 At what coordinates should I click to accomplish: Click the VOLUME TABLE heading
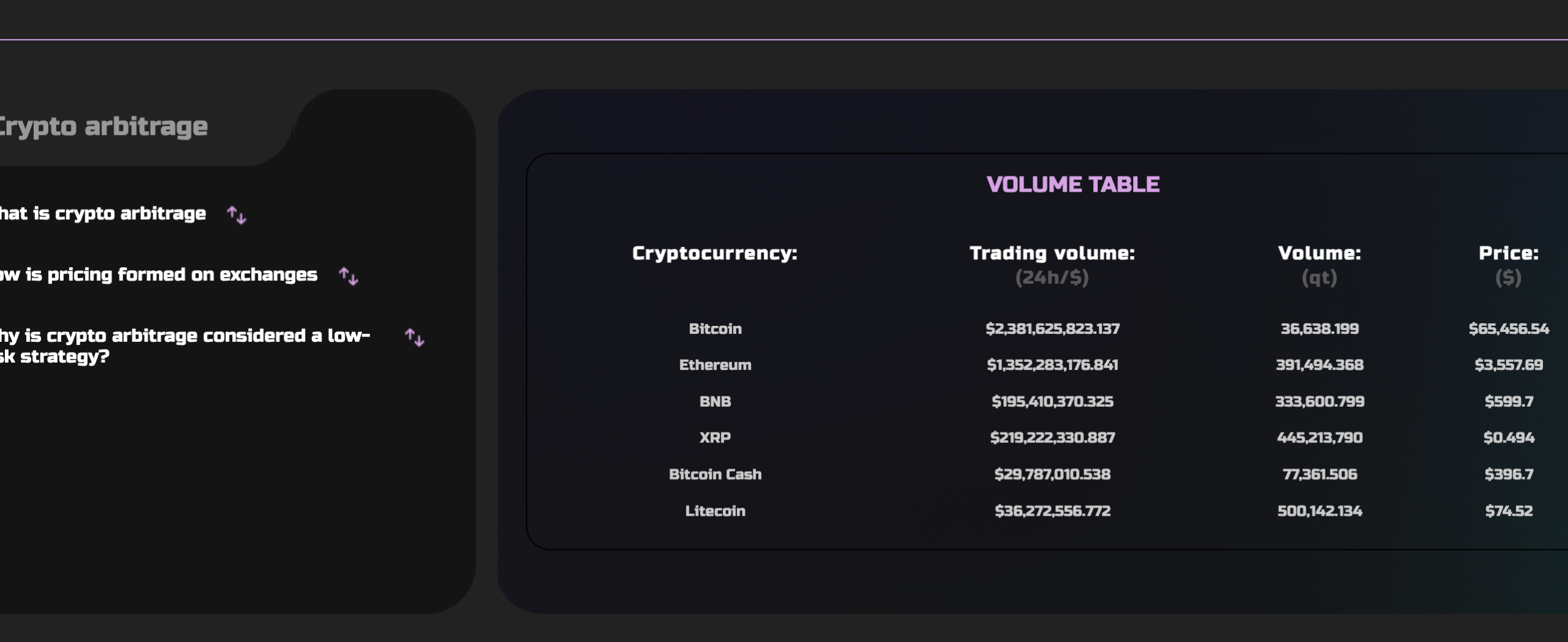pyautogui.click(x=1072, y=184)
